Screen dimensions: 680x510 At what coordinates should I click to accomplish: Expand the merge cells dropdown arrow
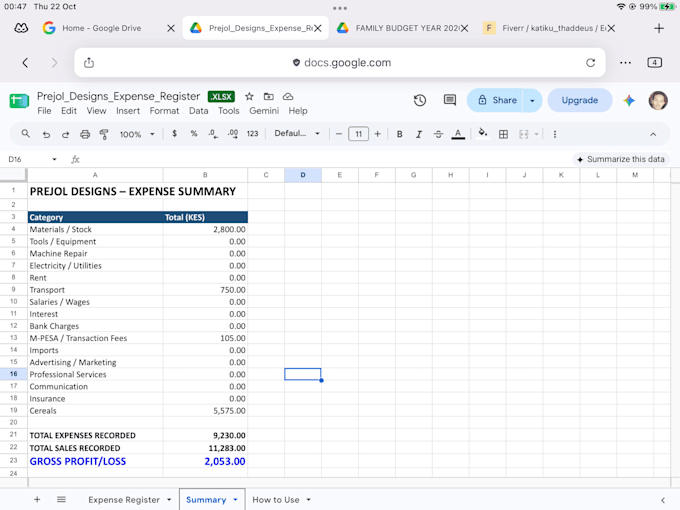tap(536, 134)
